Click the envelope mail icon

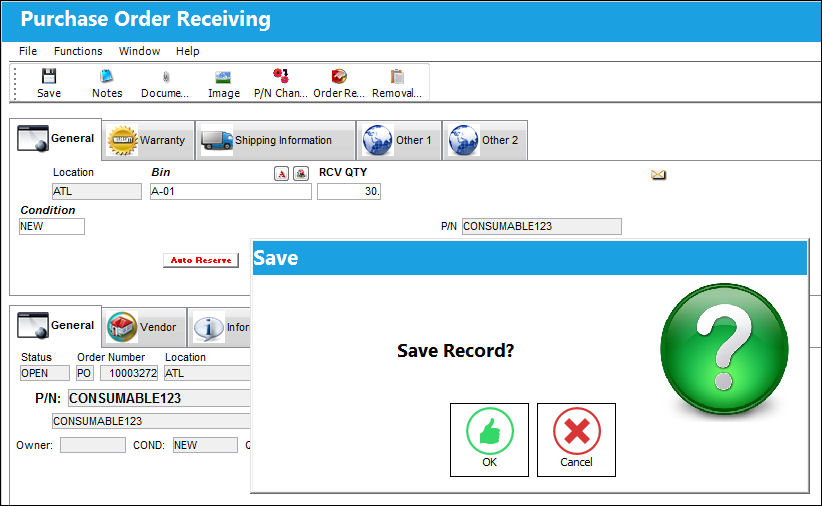658,175
